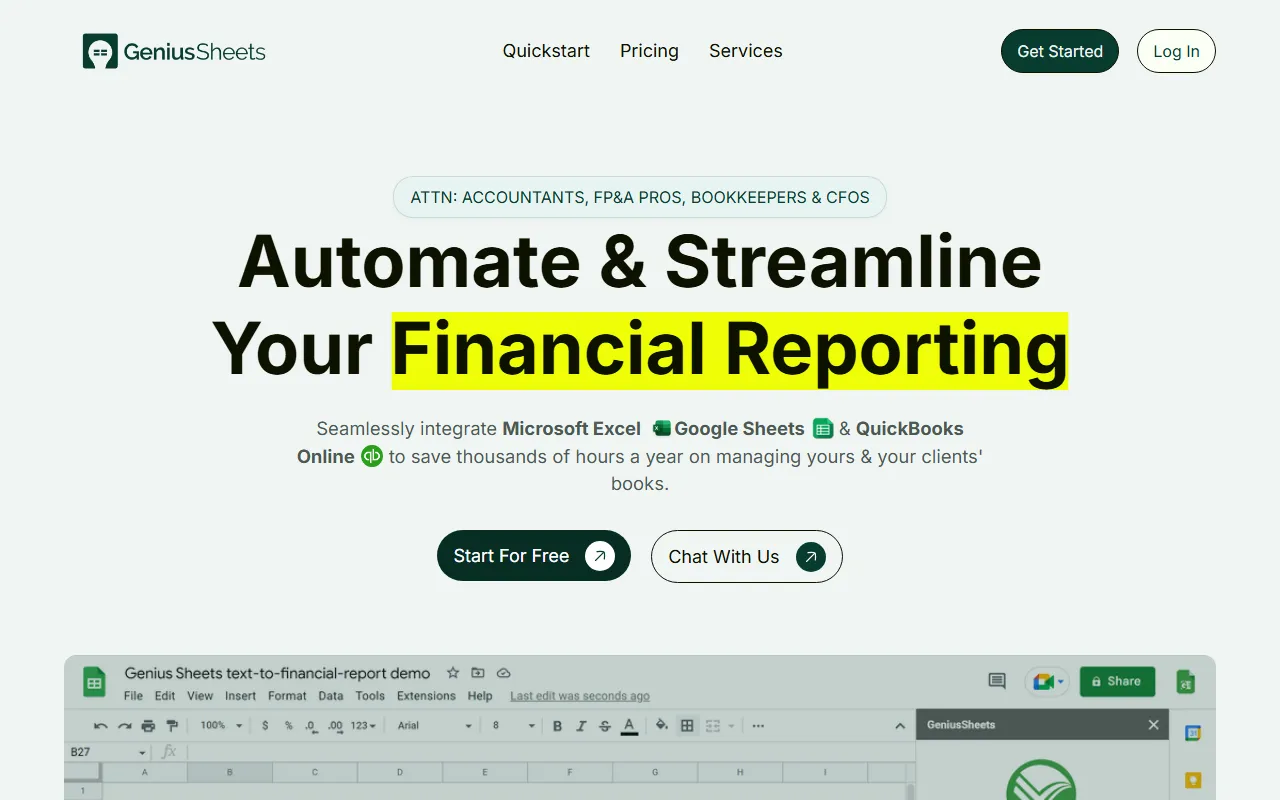The height and width of the screenshot is (800, 1280).
Task: Toggle italic formatting in toolbar
Action: click(581, 726)
